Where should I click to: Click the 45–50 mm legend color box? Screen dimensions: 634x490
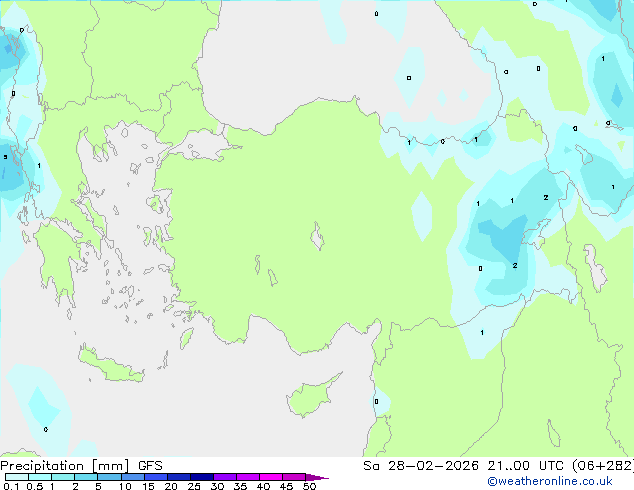click(x=294, y=477)
